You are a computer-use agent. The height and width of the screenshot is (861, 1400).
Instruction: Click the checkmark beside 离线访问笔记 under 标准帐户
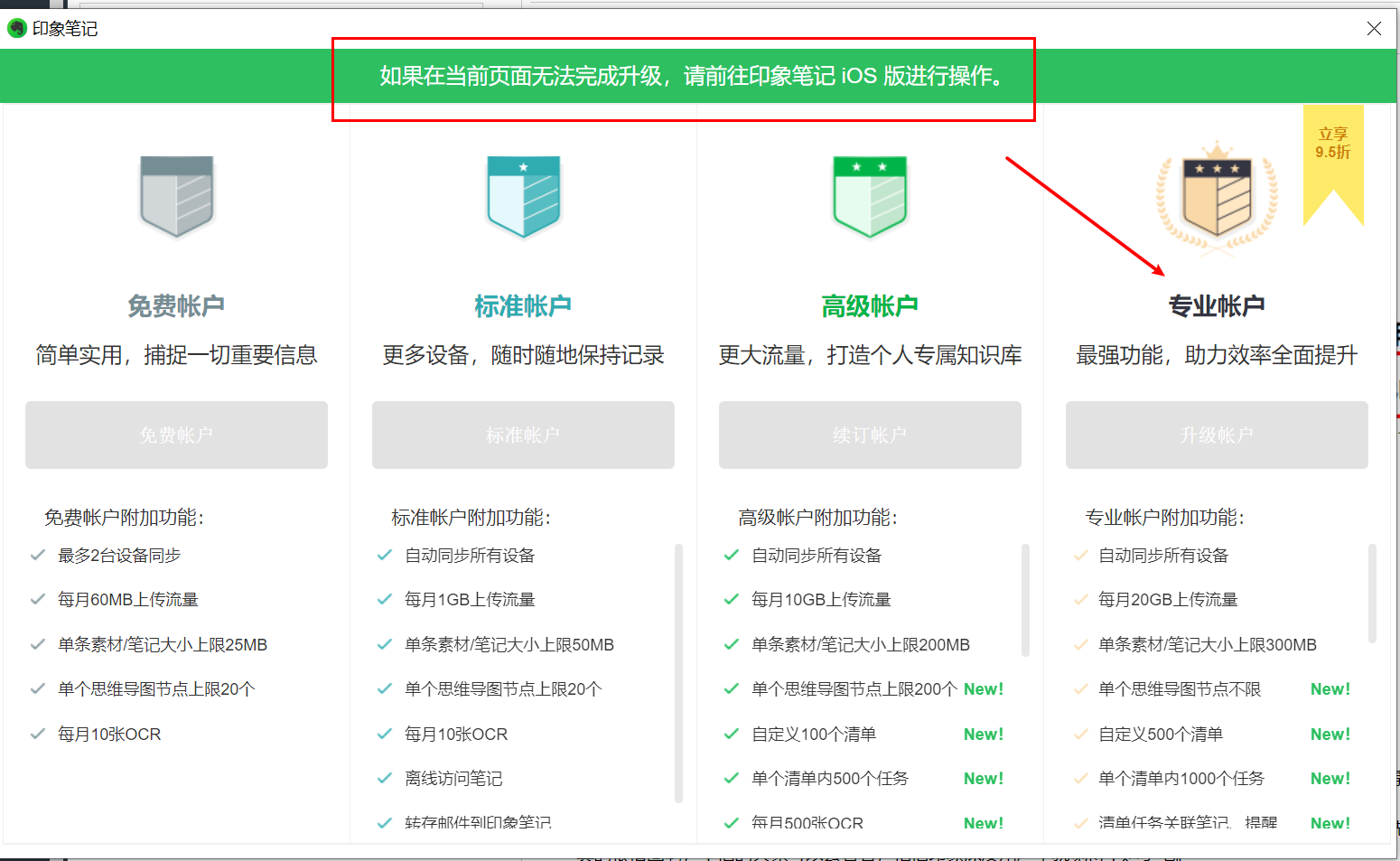click(x=385, y=778)
